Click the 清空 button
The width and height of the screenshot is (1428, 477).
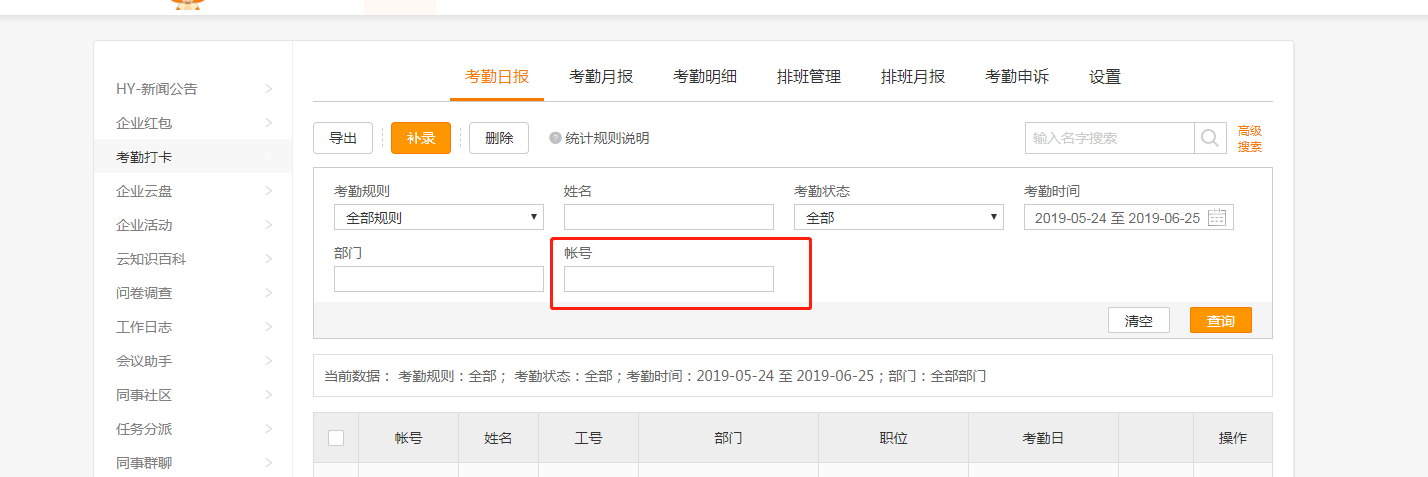point(1139,321)
